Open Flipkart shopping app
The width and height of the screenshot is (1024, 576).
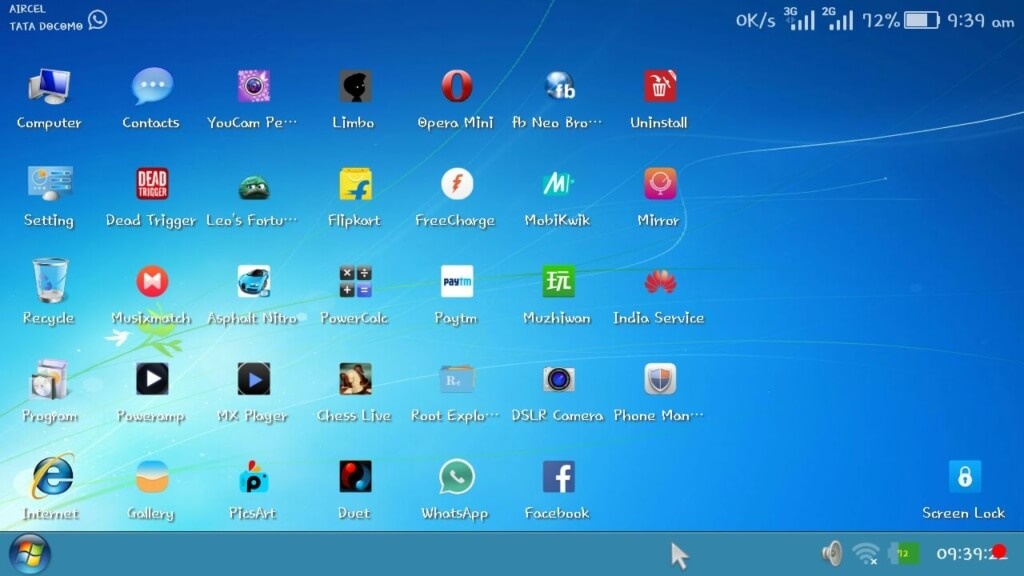[x=352, y=186]
